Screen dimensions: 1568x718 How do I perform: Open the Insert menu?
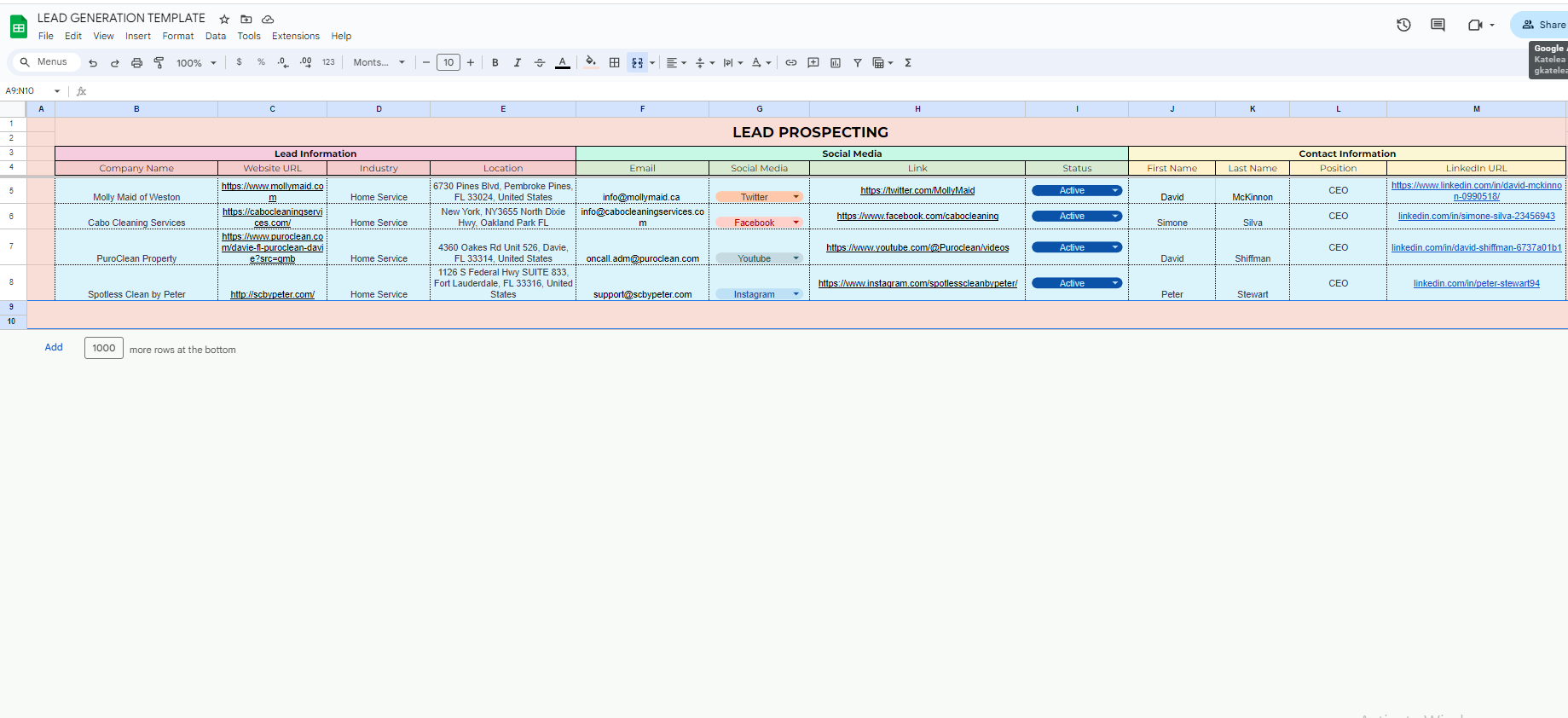coord(138,36)
